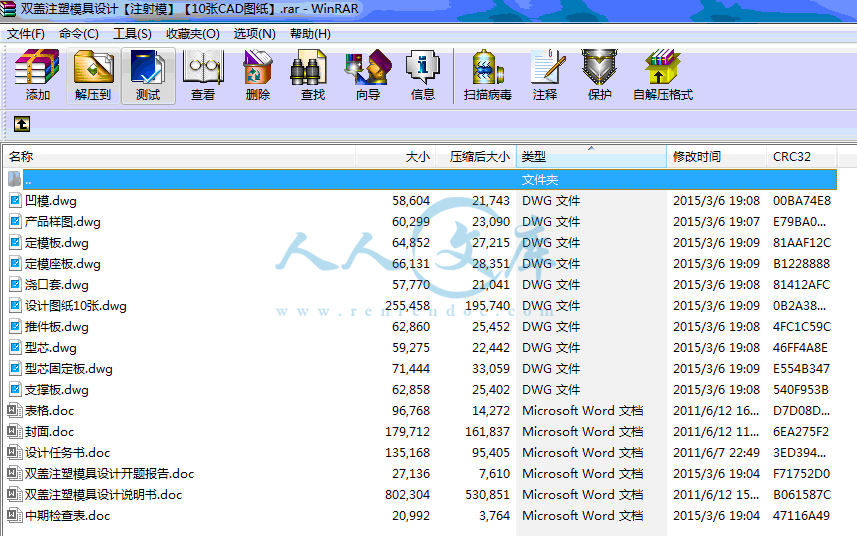Select the file 型芯固定板.dwg
This screenshot has width=857, height=536.
(69, 369)
